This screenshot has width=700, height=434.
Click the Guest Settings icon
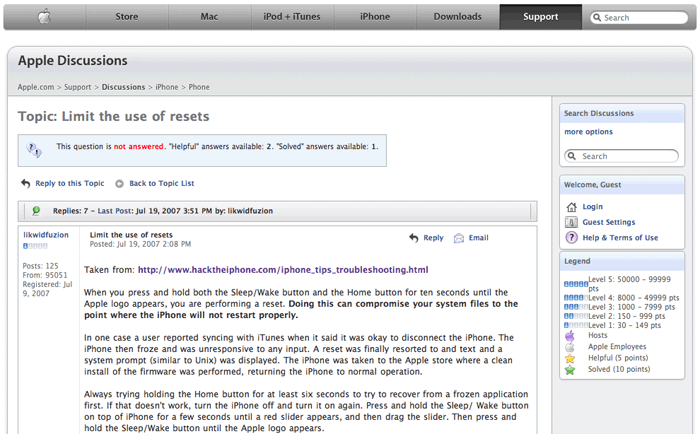pyautogui.click(x=571, y=222)
